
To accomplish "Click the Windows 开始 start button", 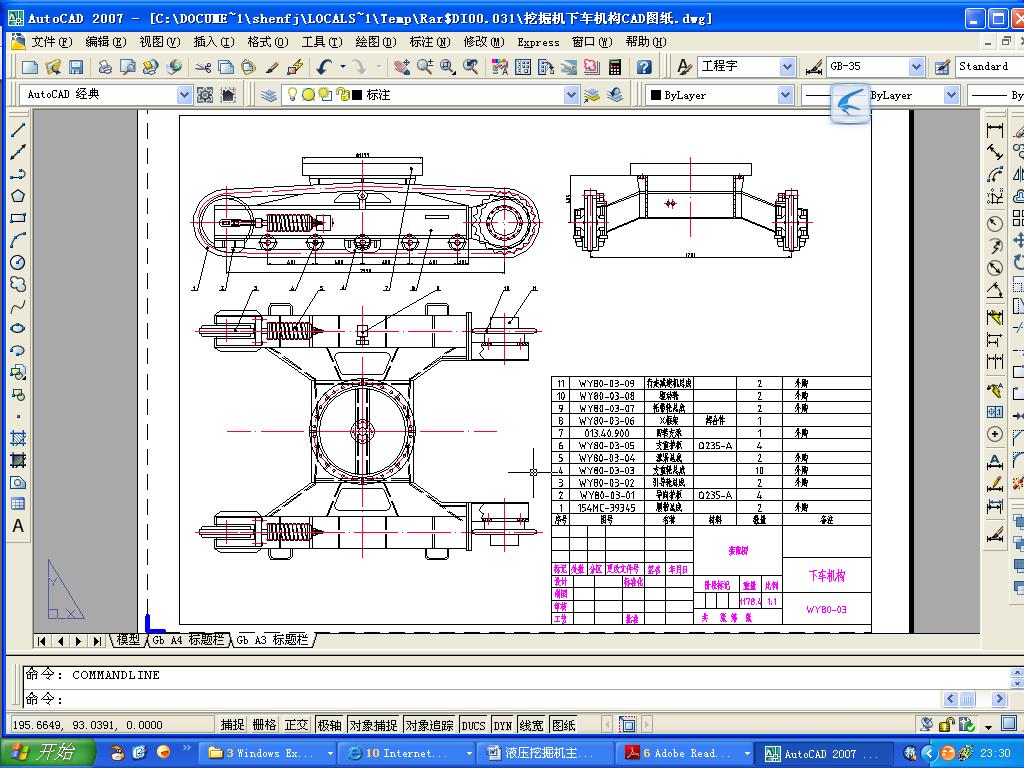I will click(x=49, y=753).
